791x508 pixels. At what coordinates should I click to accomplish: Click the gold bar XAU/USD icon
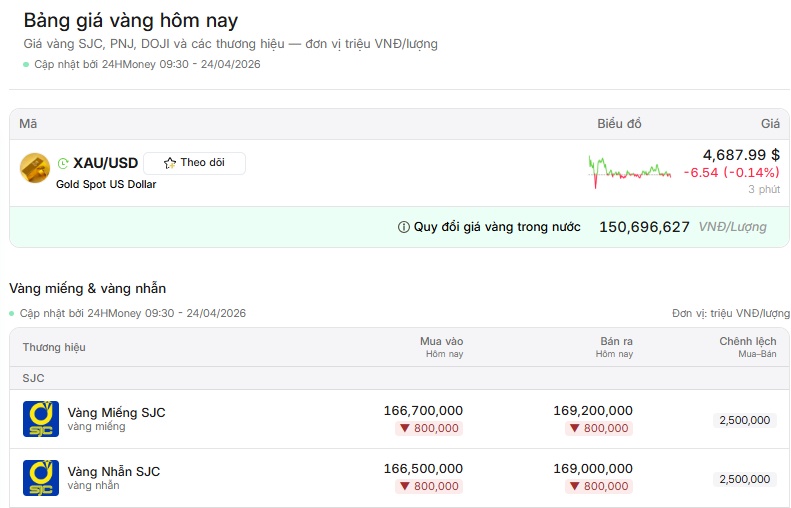click(35, 168)
